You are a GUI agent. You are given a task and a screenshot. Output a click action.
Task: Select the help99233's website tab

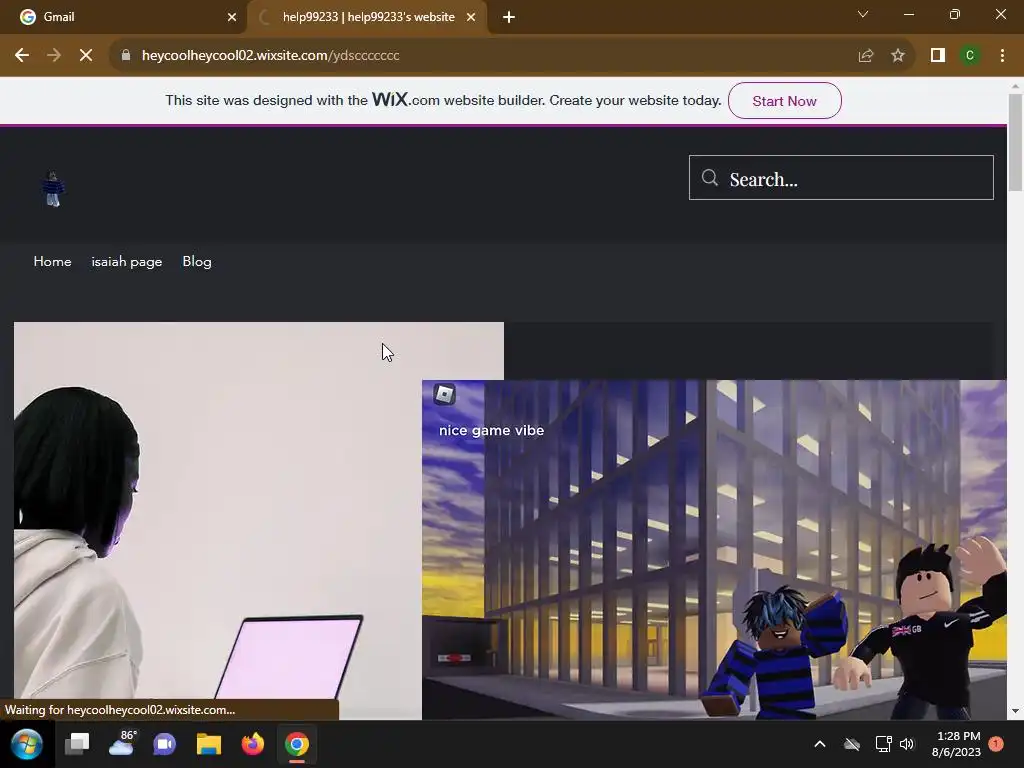pos(367,17)
